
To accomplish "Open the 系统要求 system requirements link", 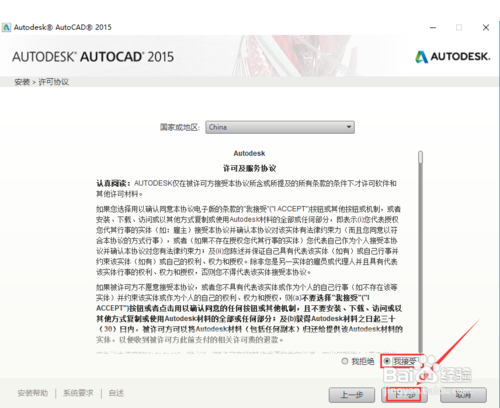I will click(x=78, y=393).
